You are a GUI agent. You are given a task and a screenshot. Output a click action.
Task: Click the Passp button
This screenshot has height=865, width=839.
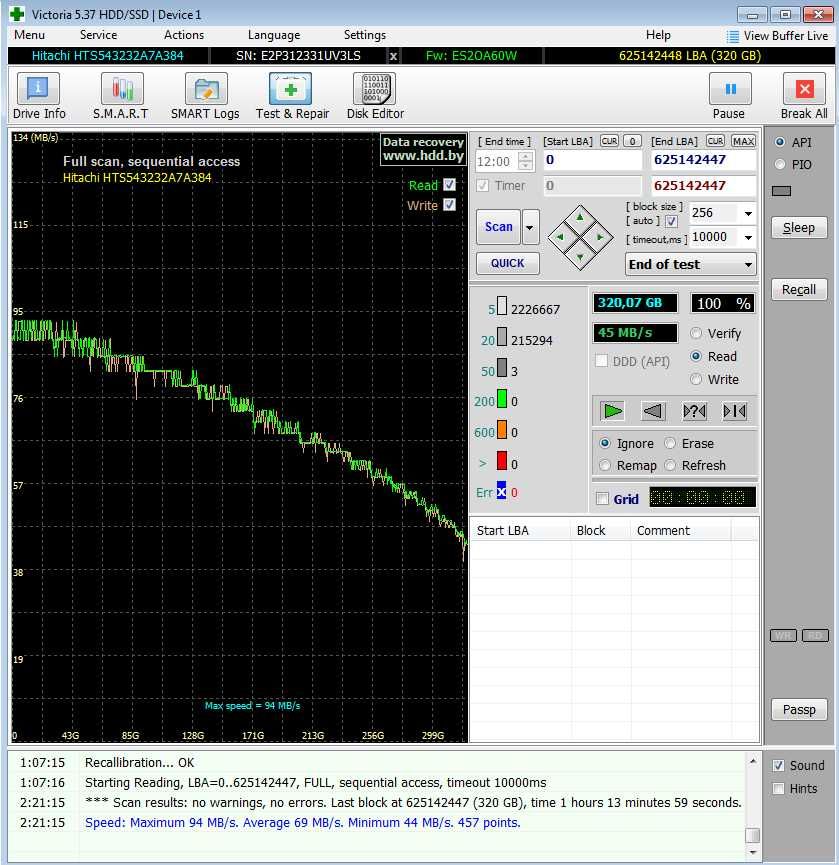point(799,709)
